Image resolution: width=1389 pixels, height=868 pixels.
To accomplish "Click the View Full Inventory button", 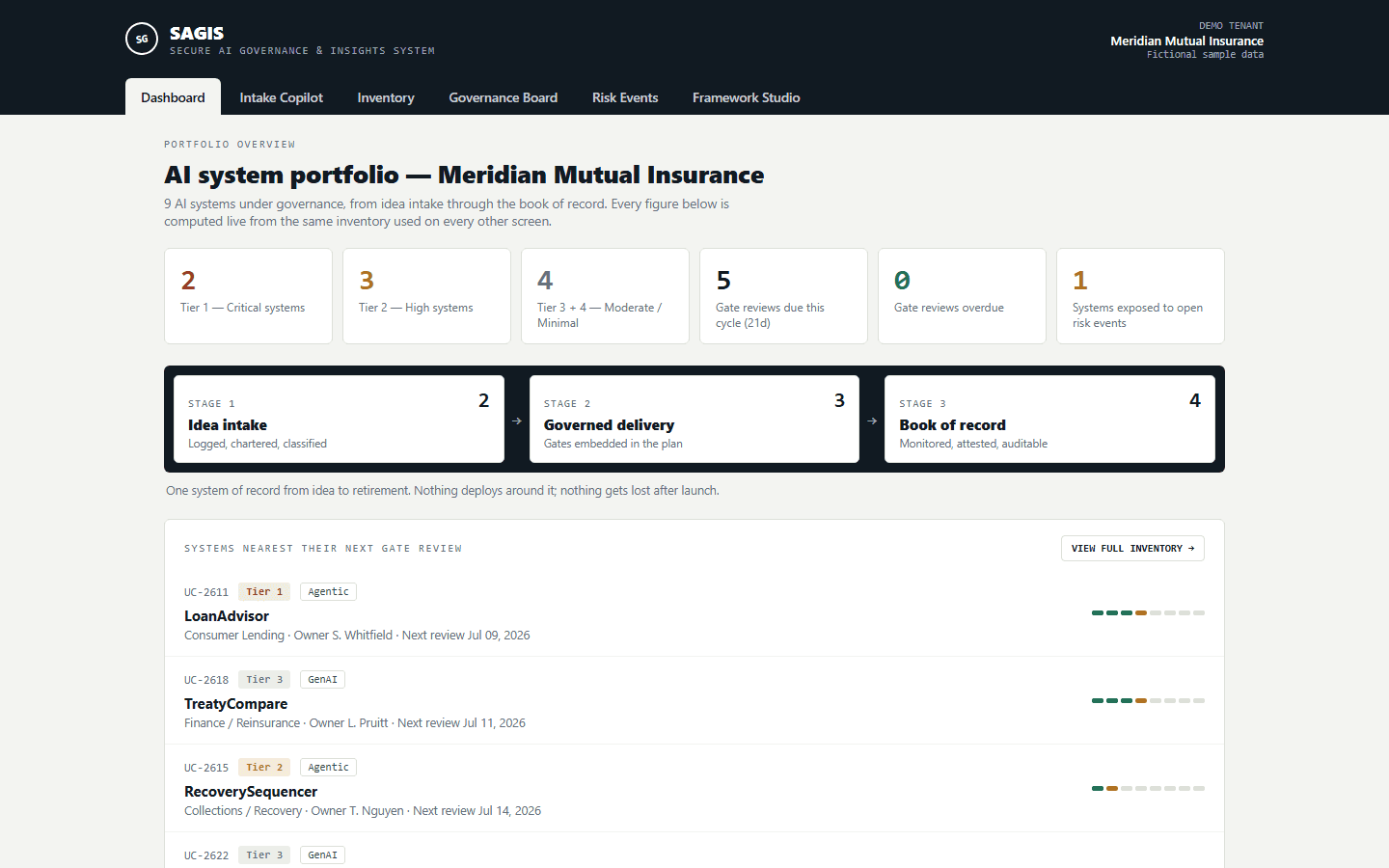I will point(1132,548).
